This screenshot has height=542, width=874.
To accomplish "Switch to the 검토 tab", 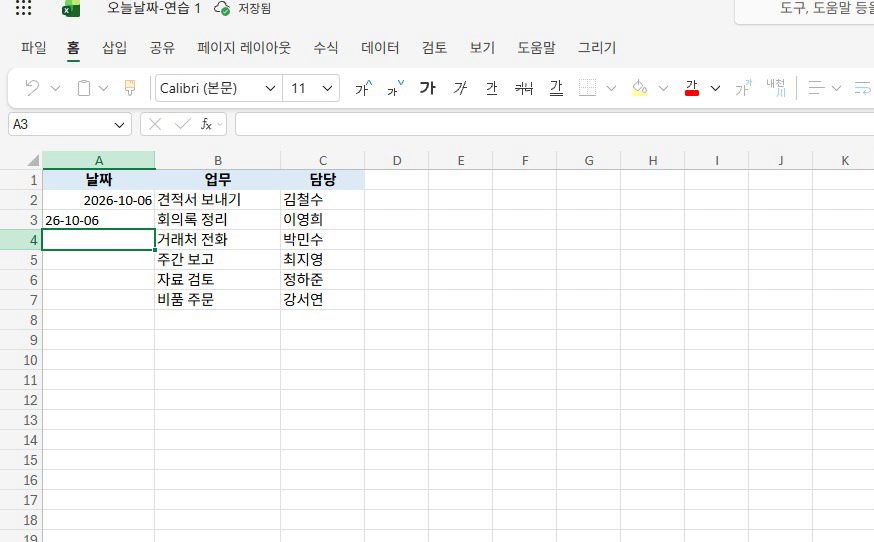I will 435,47.
